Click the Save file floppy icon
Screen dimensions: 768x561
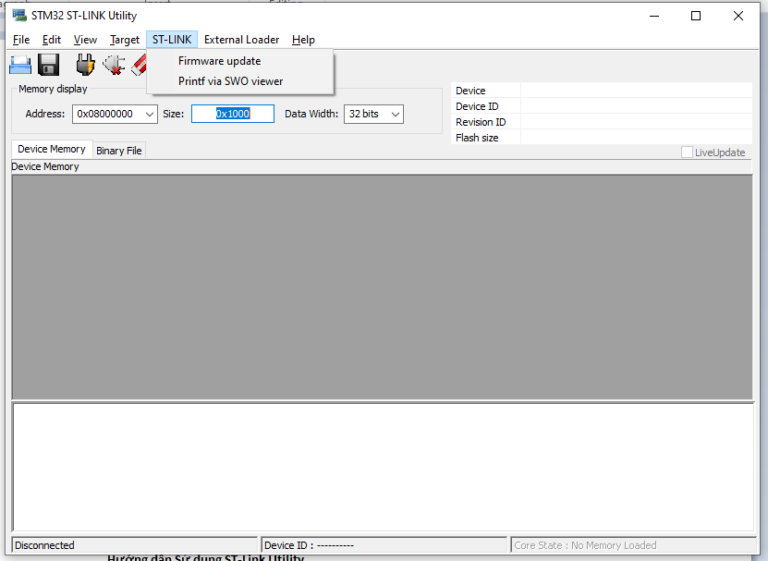[49, 65]
